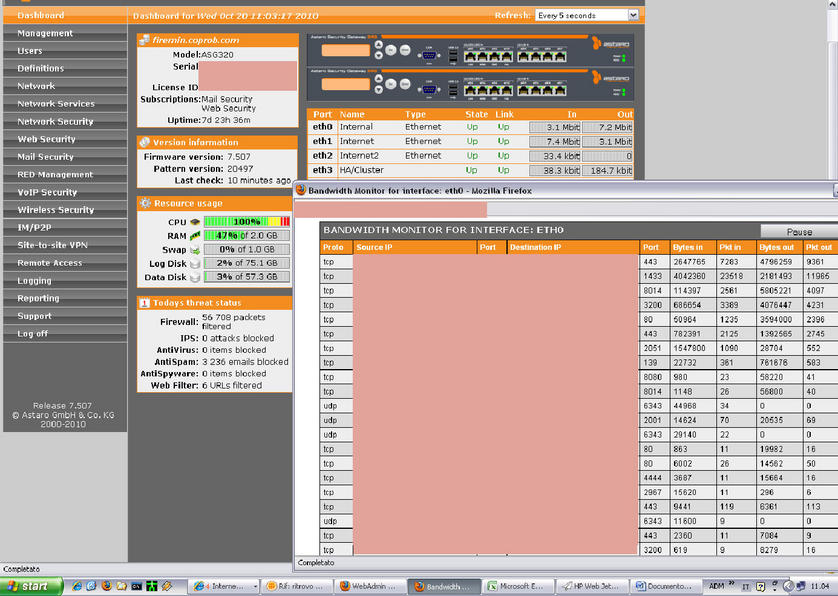Open the Remote Access section
The image size is (838, 596).
[x=65, y=262]
